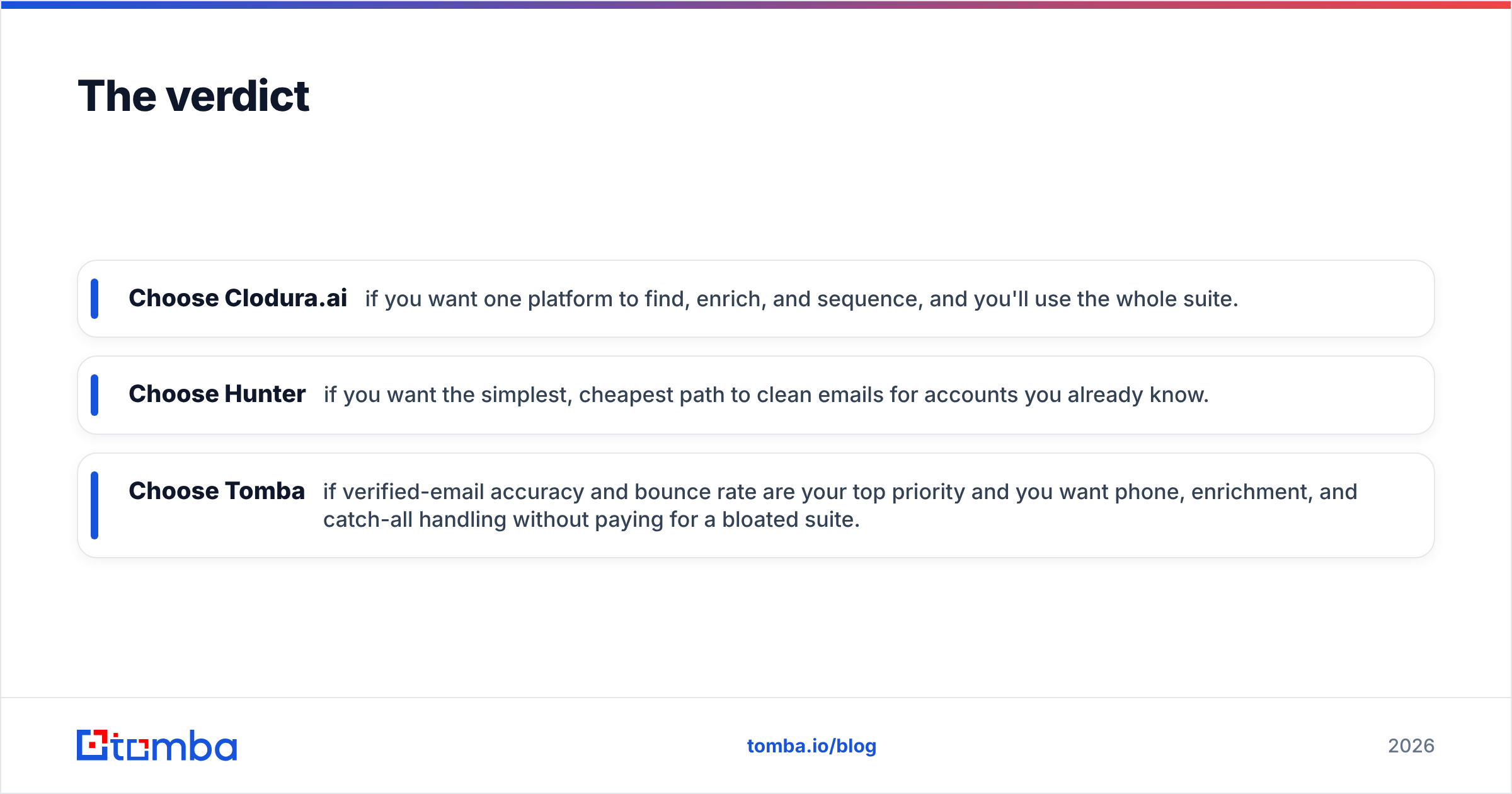Click the Tomba 'verified-email accuracy' description line

tap(840, 492)
